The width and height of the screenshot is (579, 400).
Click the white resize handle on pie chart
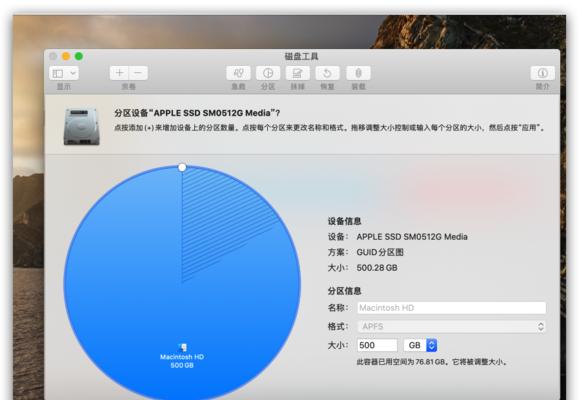click(x=182, y=167)
